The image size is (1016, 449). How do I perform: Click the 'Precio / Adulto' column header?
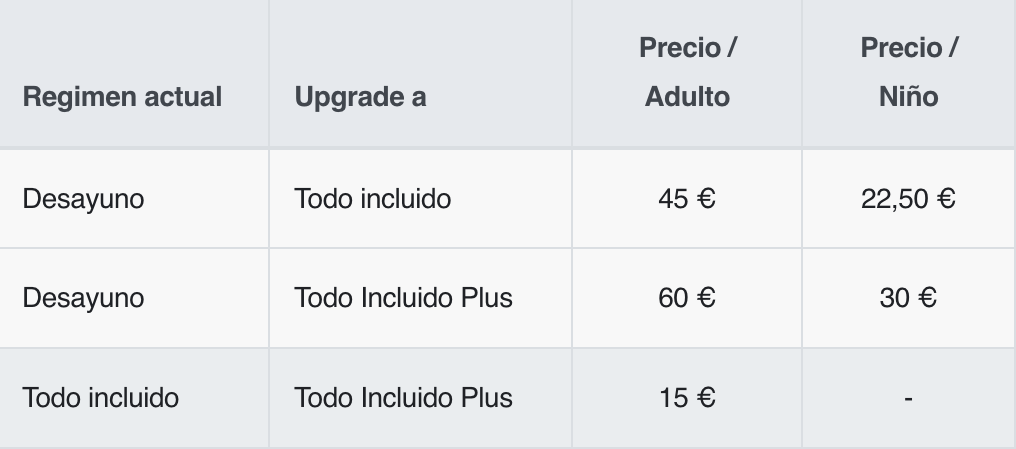pyautogui.click(x=687, y=73)
